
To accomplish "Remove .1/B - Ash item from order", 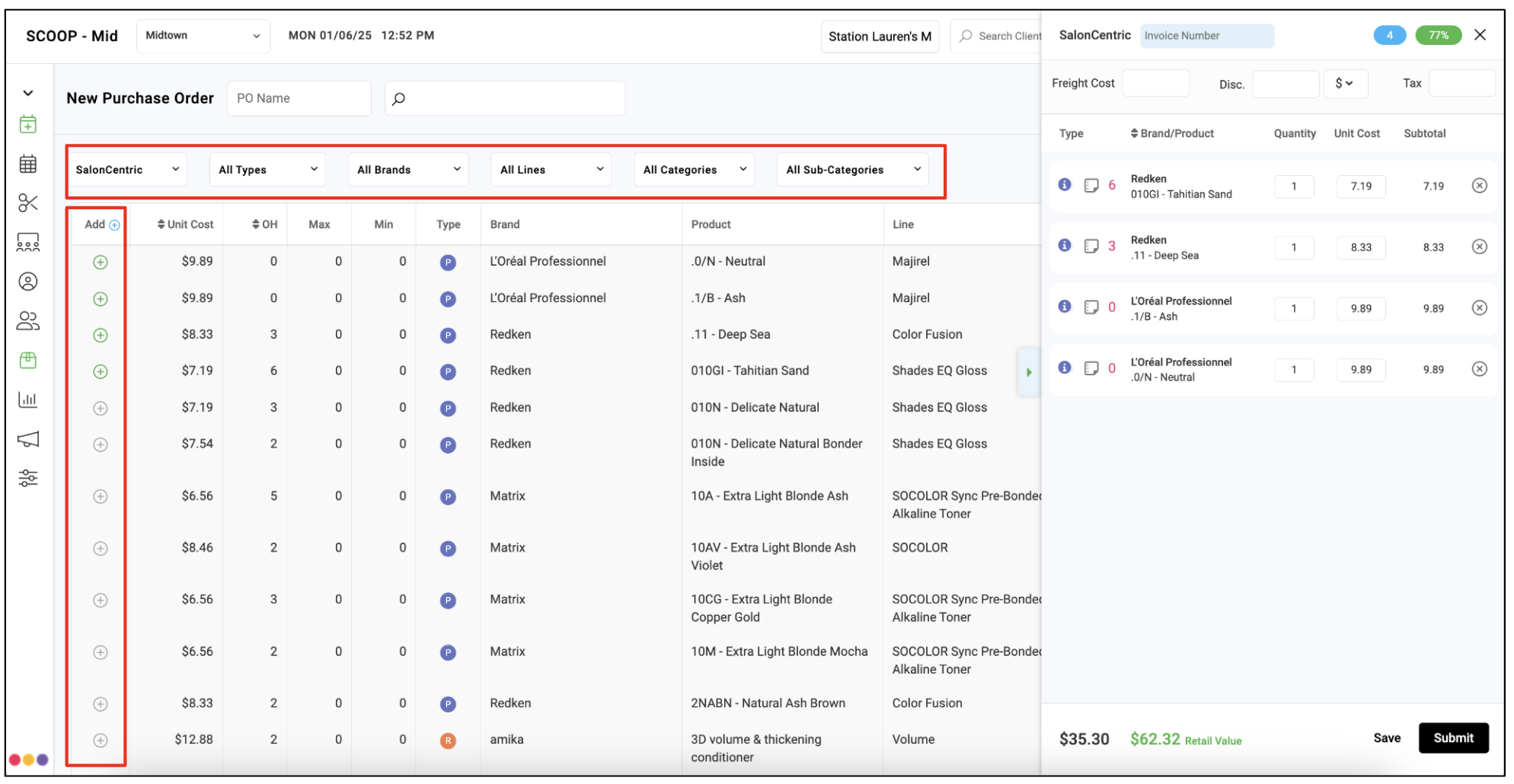I will click(1480, 308).
